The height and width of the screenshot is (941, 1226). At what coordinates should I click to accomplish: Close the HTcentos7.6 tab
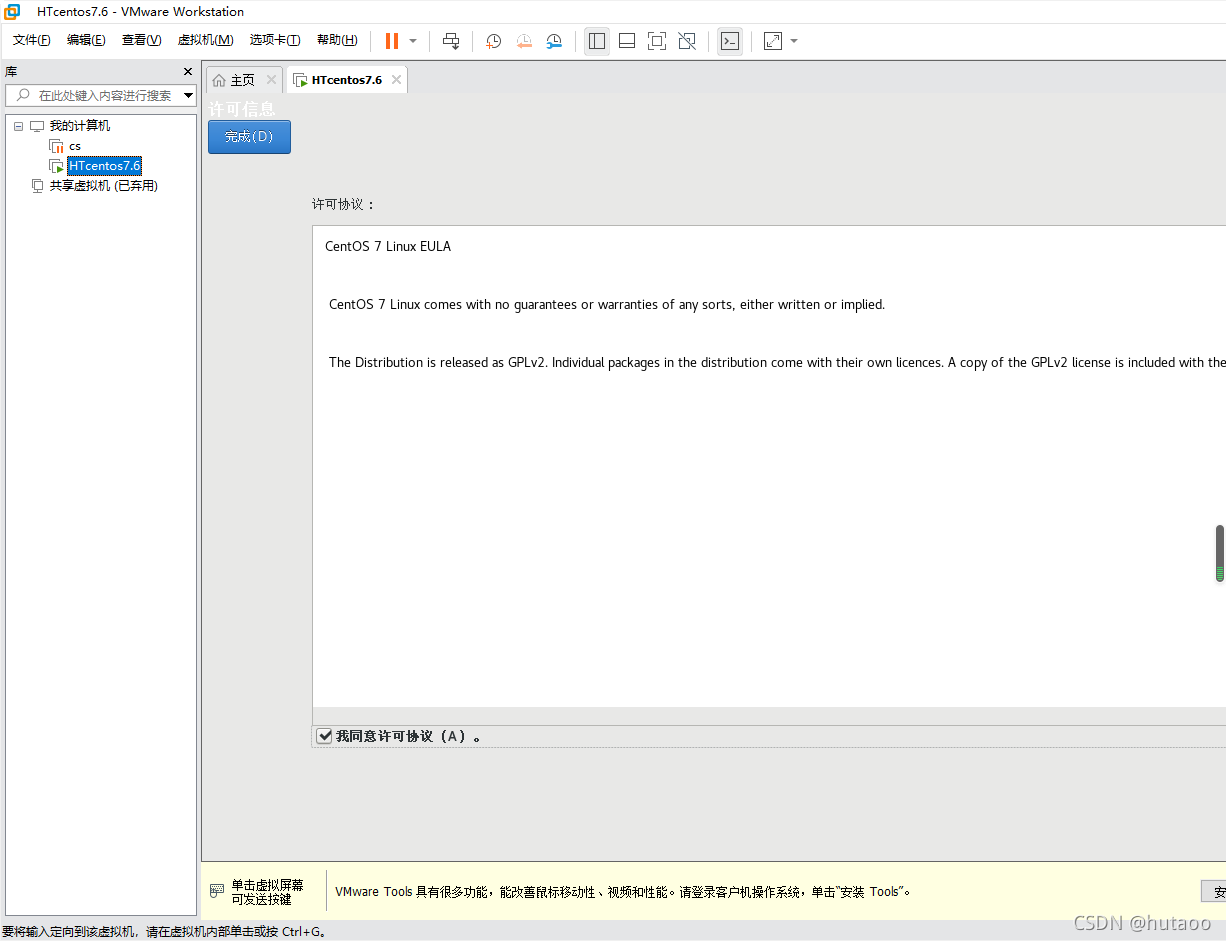click(396, 80)
